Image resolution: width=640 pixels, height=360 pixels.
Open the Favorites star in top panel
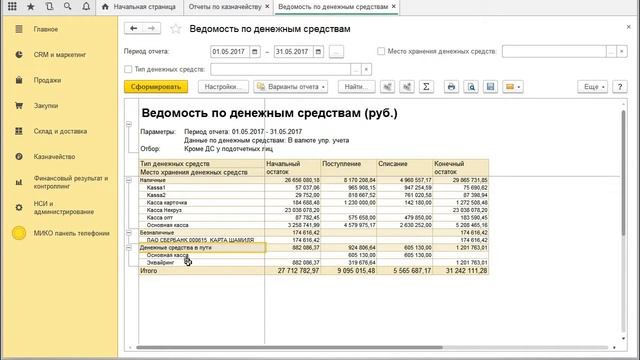click(x=31, y=7)
